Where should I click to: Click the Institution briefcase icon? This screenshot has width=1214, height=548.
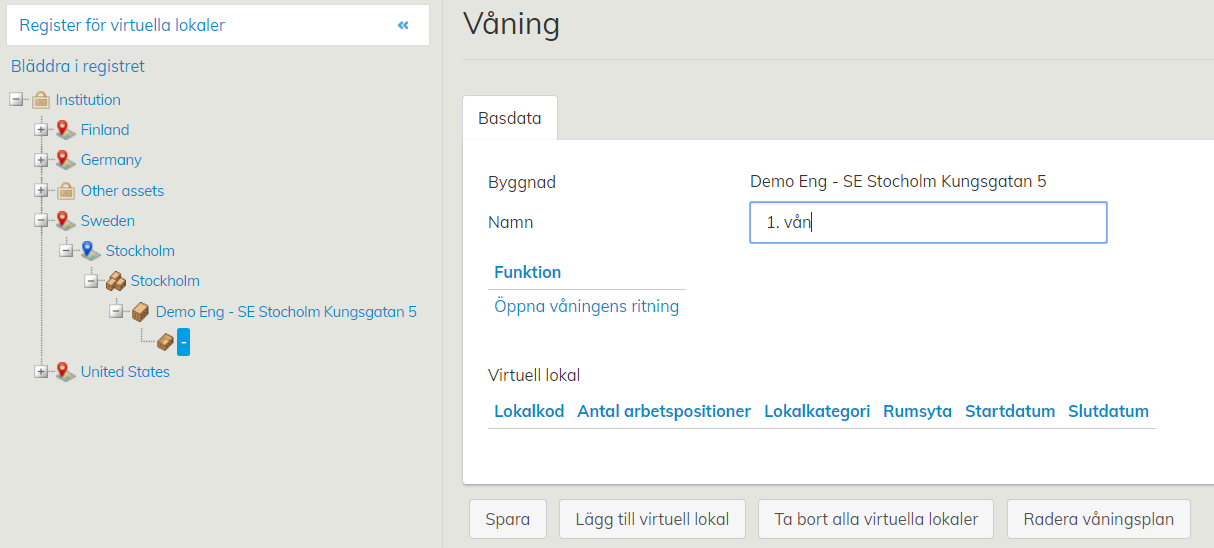[41, 100]
